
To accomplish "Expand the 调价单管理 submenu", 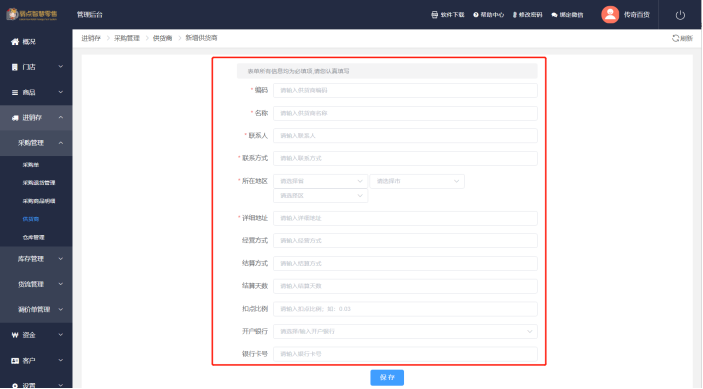I will (36, 310).
